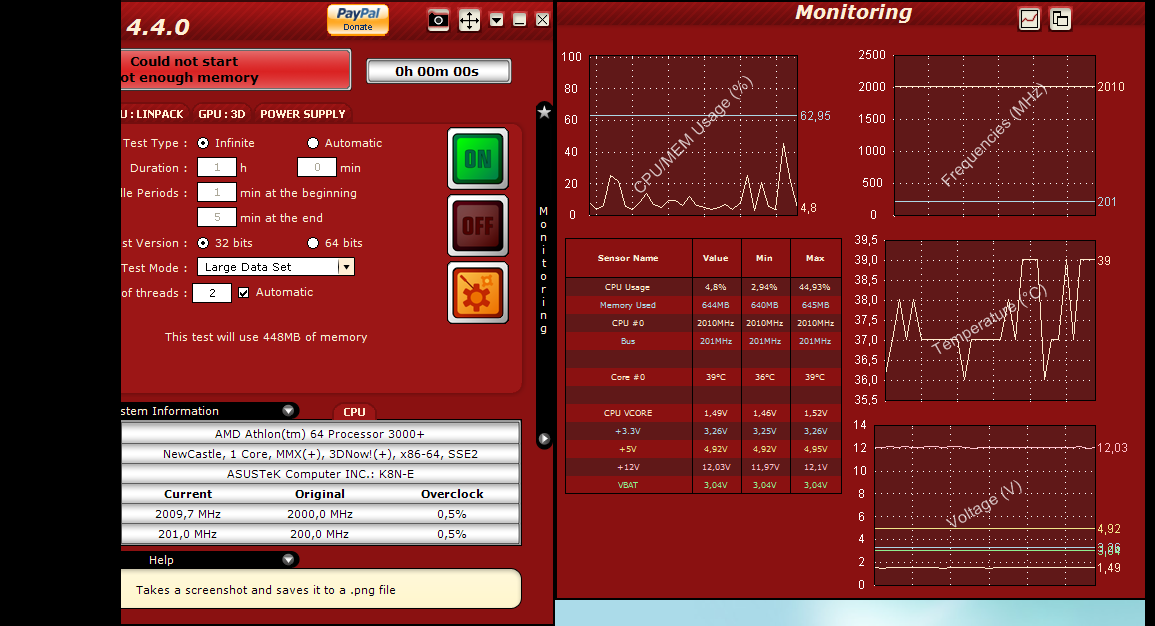Start the test with green ON button
The height and width of the screenshot is (626, 1155).
click(478, 159)
